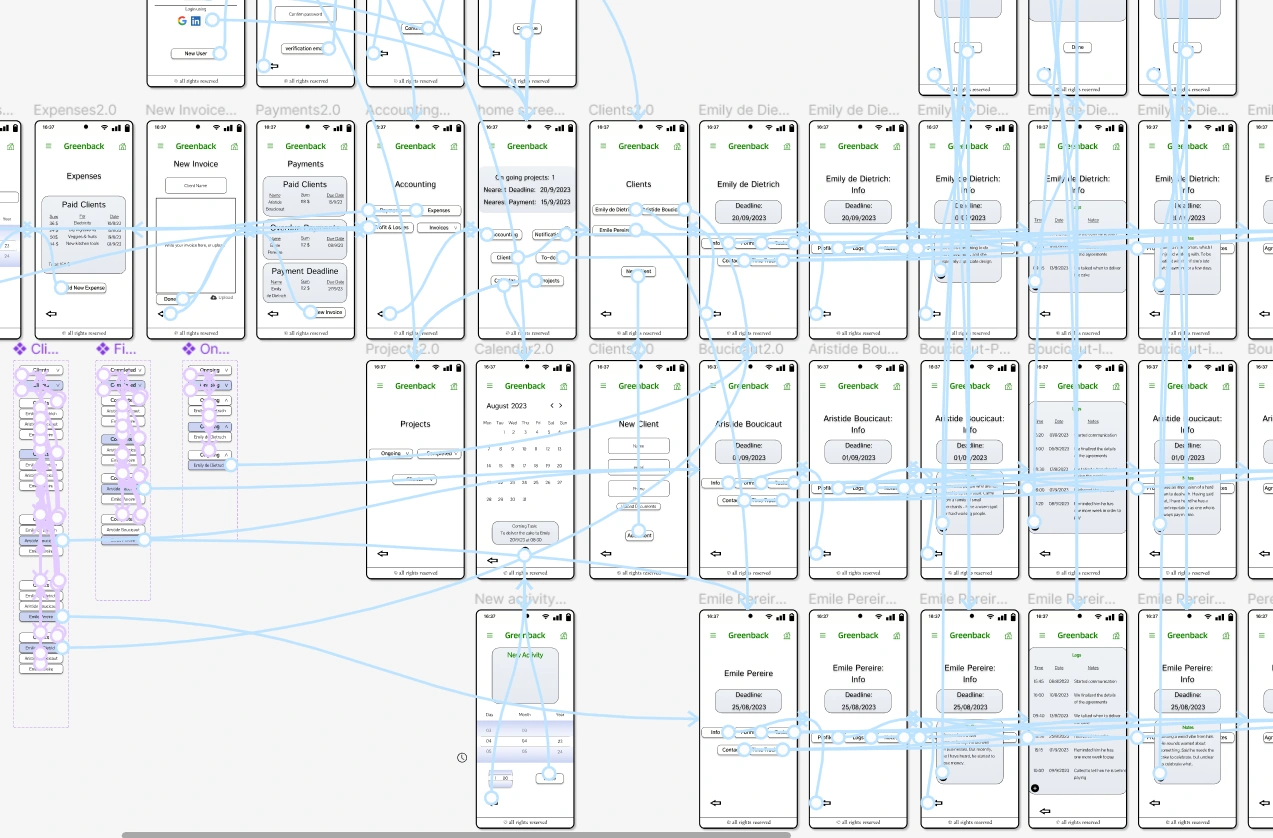Click Client Name field in New Invoice

(196, 185)
